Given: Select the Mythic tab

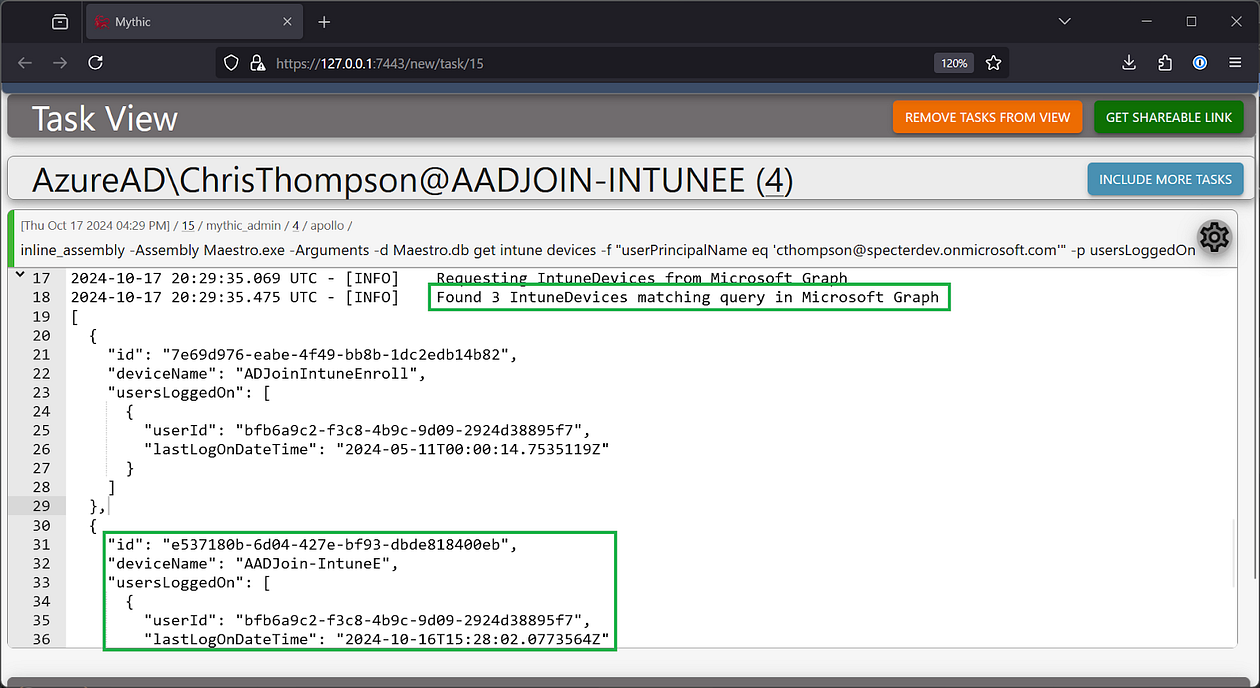Looking at the screenshot, I should coord(194,22).
